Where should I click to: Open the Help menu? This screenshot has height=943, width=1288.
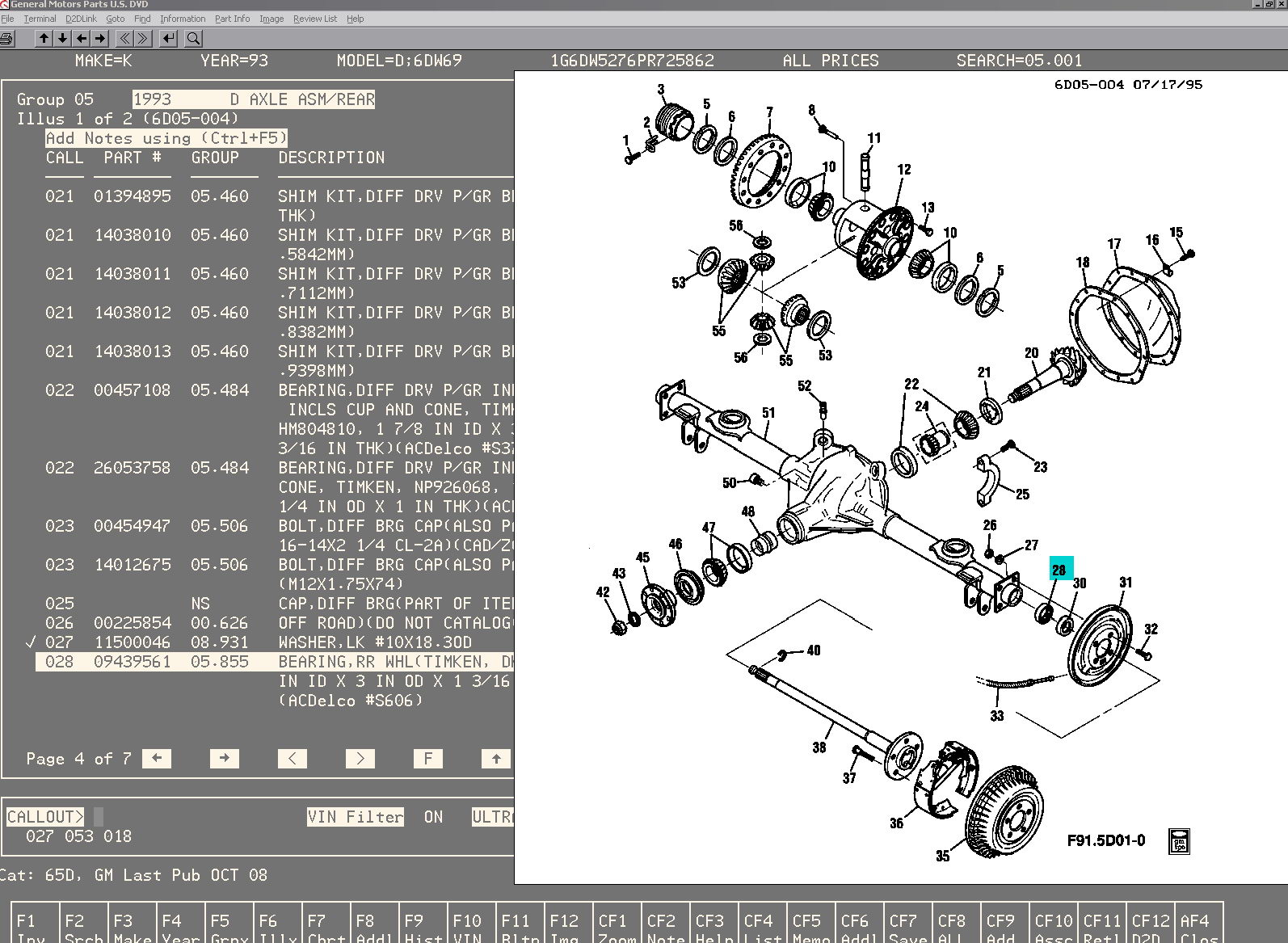[355, 19]
